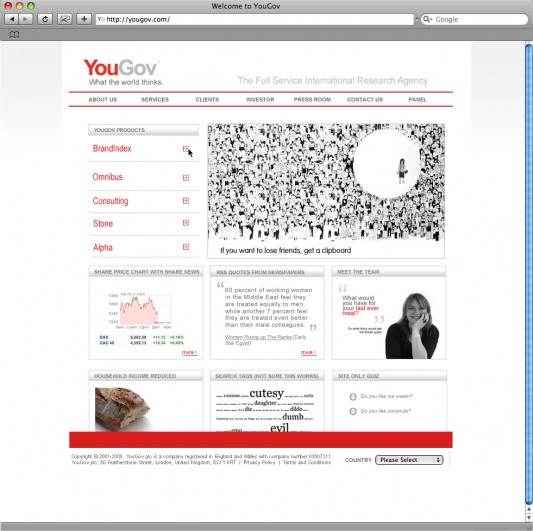Click the scrollbar down arrow
The height and width of the screenshot is (531, 533).
point(529,518)
